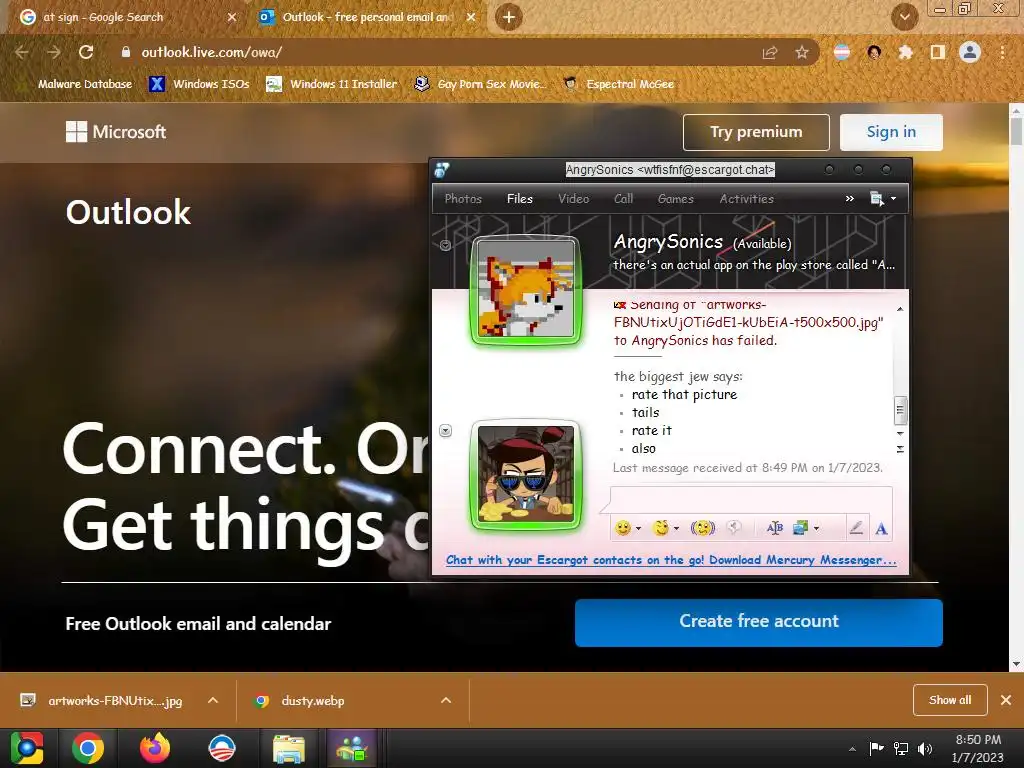Open Chrome's three-dot menu
Viewport: 1024px width, 768px height.
point(1002,52)
